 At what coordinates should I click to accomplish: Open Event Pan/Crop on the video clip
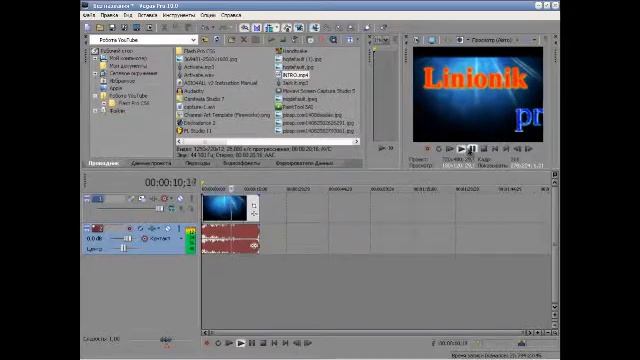(254, 206)
